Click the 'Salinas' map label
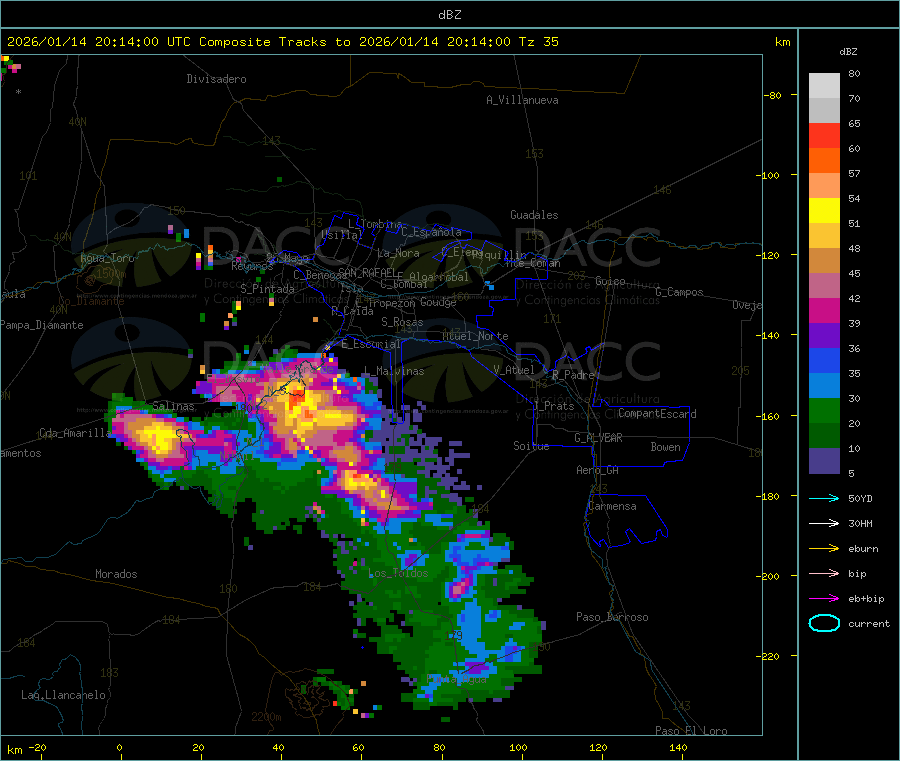 (x=173, y=406)
